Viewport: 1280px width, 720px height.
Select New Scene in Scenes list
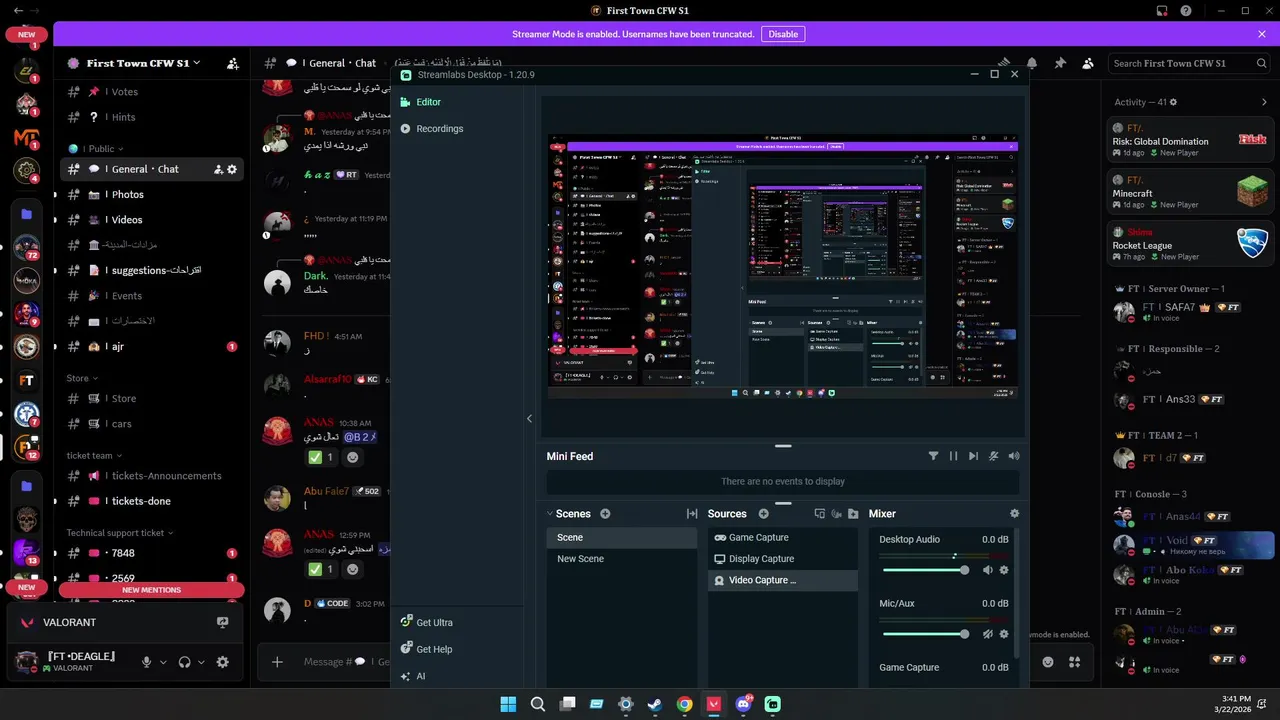[x=621, y=559]
